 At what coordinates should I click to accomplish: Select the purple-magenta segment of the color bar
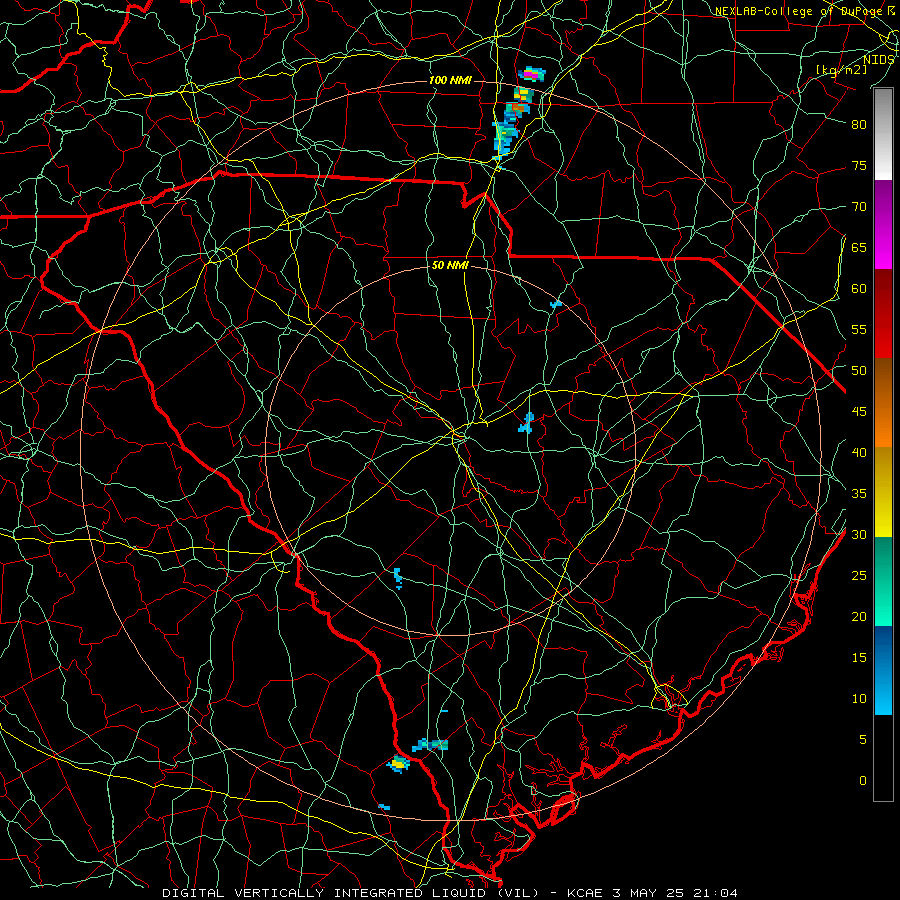pyautogui.click(x=883, y=225)
